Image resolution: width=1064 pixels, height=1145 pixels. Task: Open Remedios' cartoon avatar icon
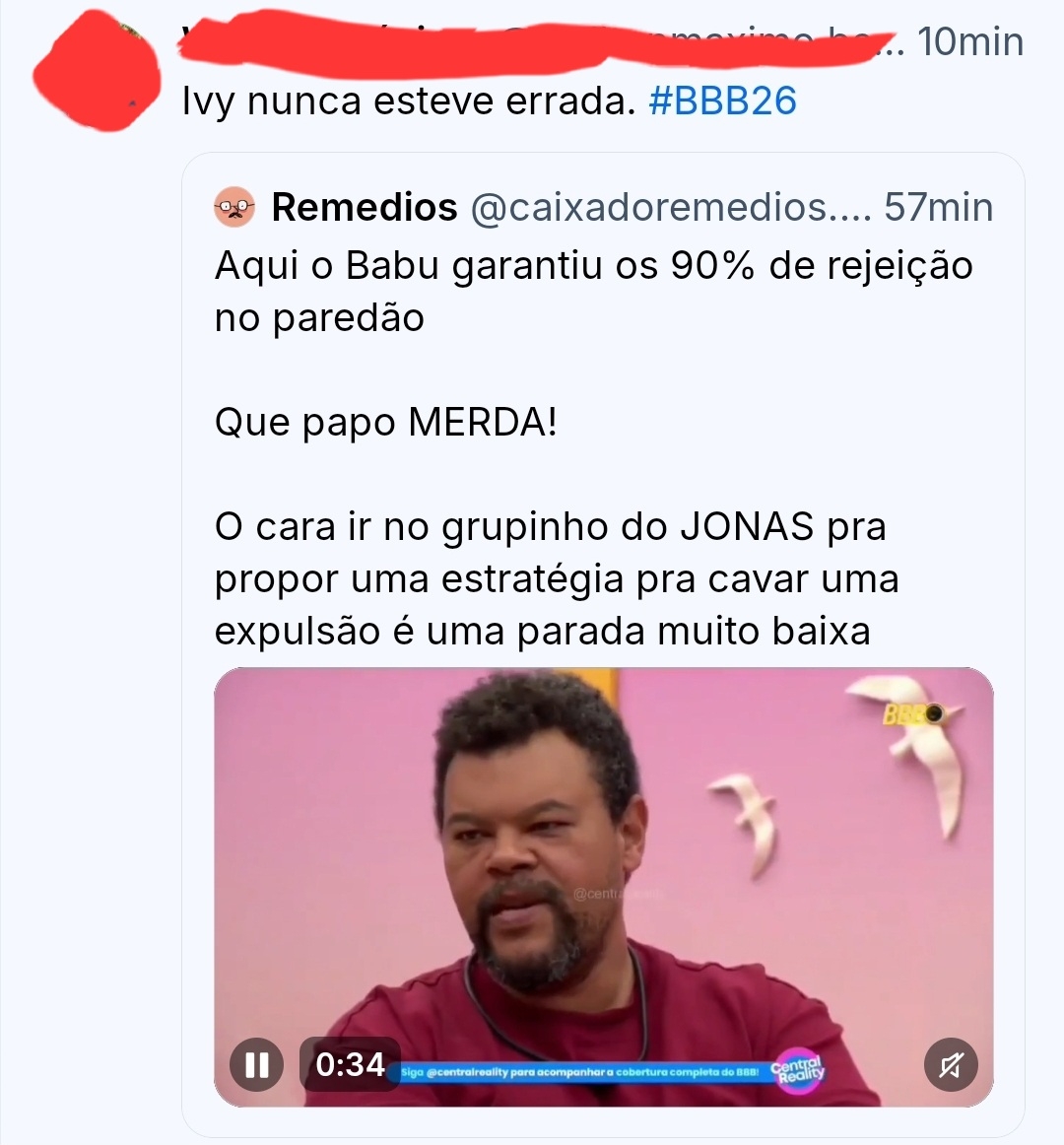234,207
